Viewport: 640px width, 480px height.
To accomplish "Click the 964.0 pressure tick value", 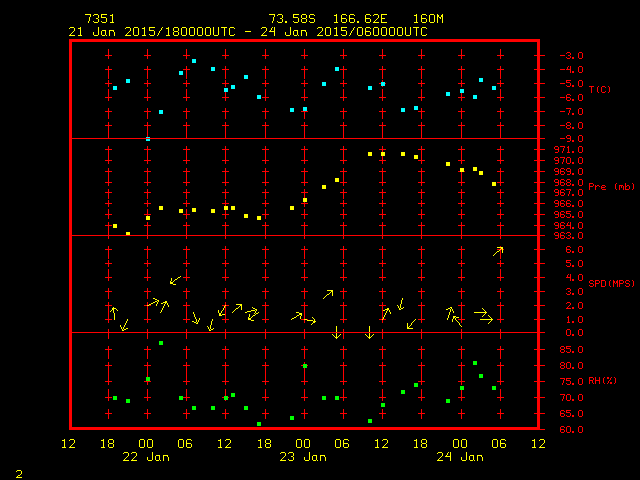I will tap(569, 225).
